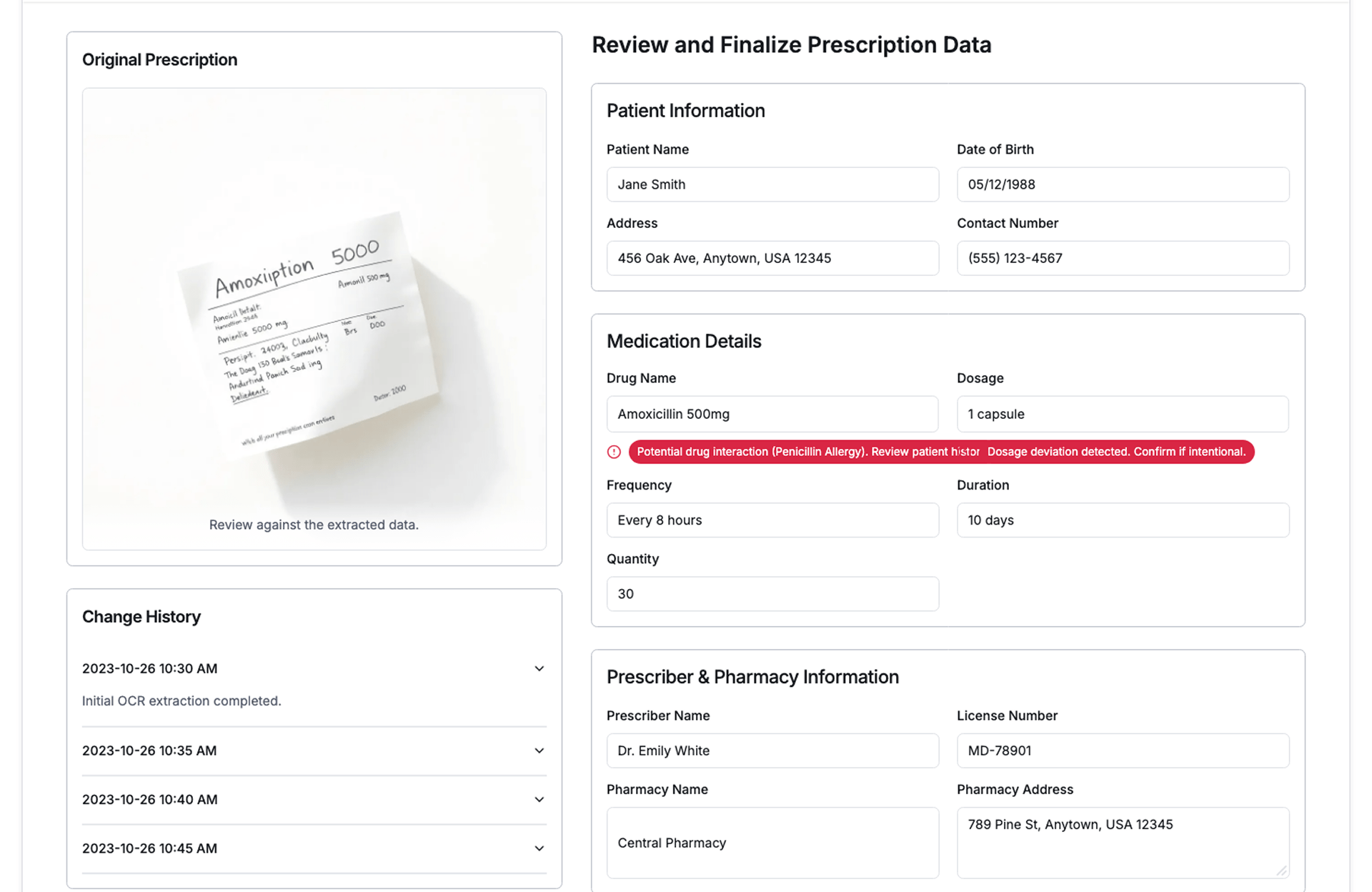Click the Dosage field with 1 capsule
Screen dimensions: 1372x892
[1122, 414]
